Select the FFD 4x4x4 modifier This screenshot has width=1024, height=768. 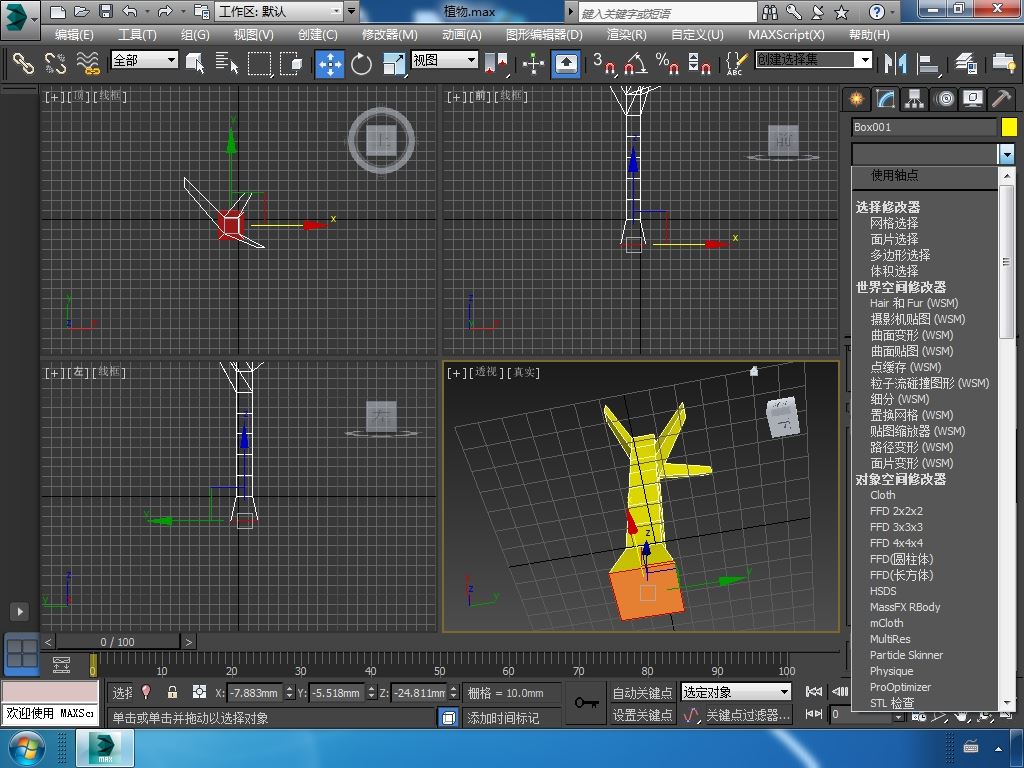896,543
